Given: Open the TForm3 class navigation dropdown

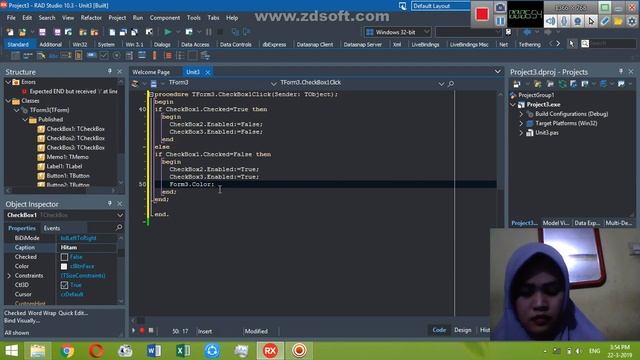Looking at the screenshot, I should [273, 83].
